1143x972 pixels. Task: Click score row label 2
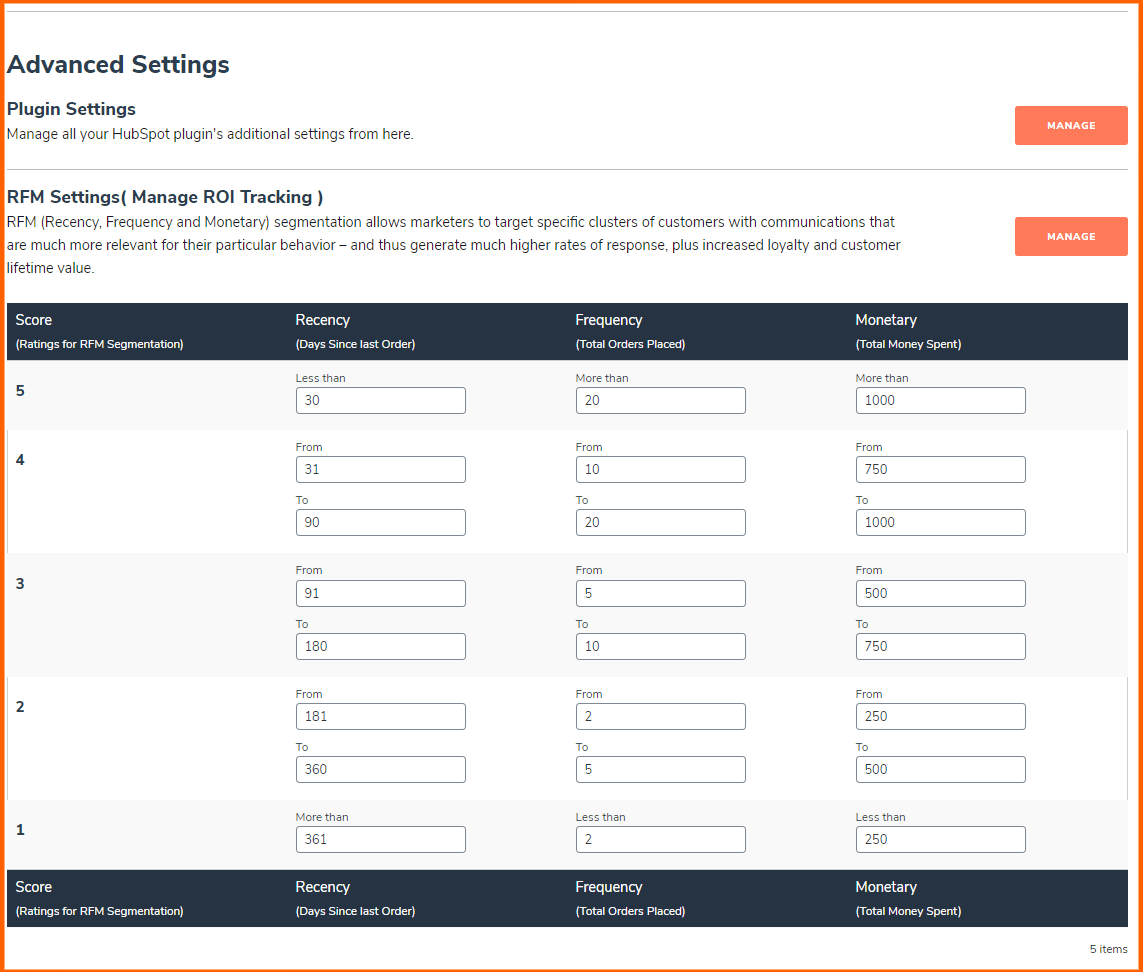click(x=20, y=707)
